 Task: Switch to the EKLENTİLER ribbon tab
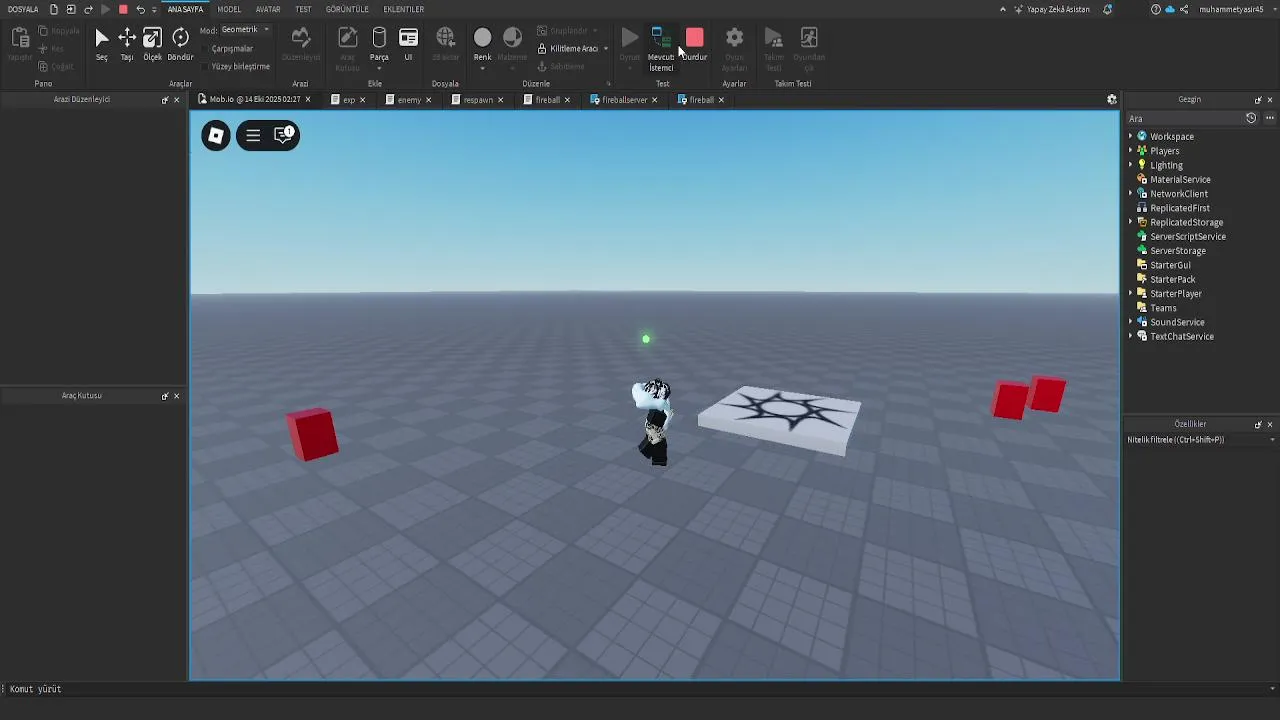pyautogui.click(x=404, y=9)
